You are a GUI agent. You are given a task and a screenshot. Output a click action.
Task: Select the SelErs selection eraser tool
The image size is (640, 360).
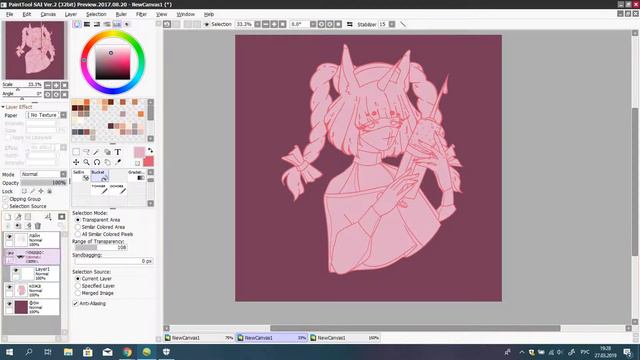pos(81,176)
